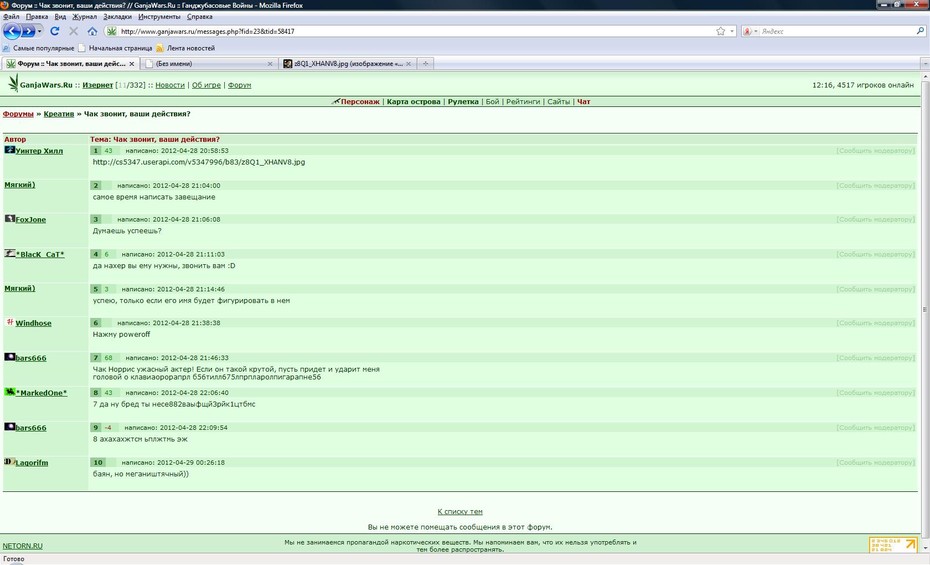Image resolution: width=930 pixels, height=565 pixels.
Task: Open the Закладки menu
Action: point(117,17)
